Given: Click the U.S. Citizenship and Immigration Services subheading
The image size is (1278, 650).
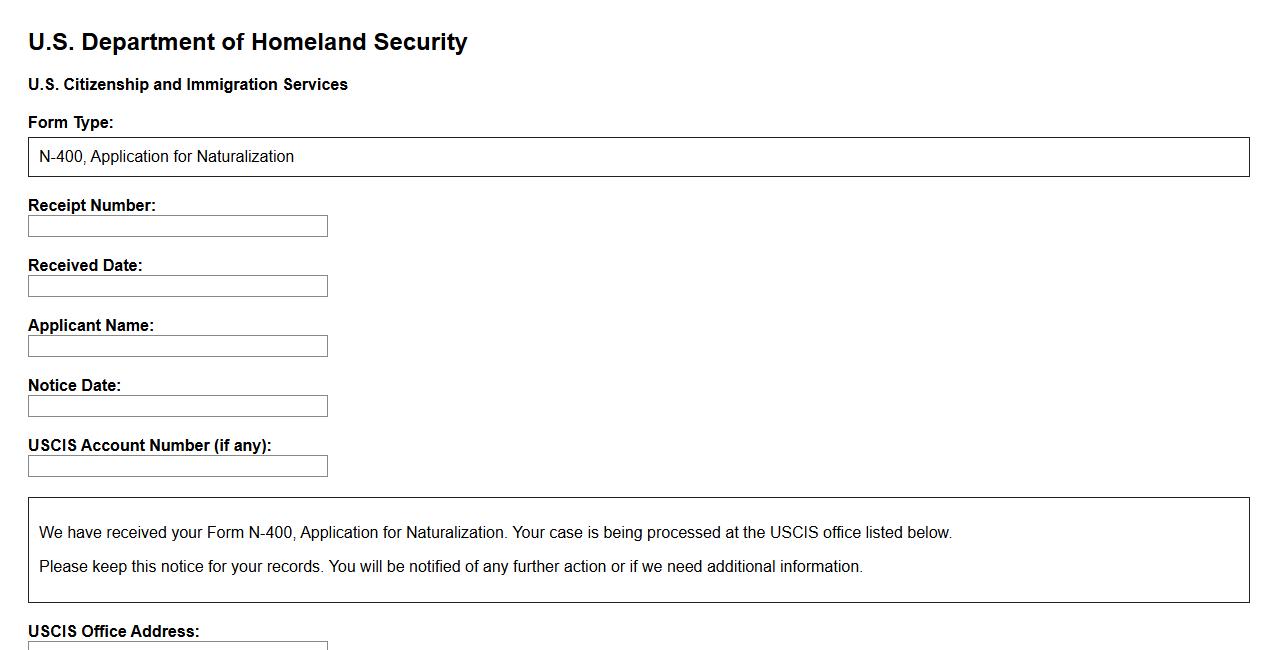Looking at the screenshot, I should (188, 85).
